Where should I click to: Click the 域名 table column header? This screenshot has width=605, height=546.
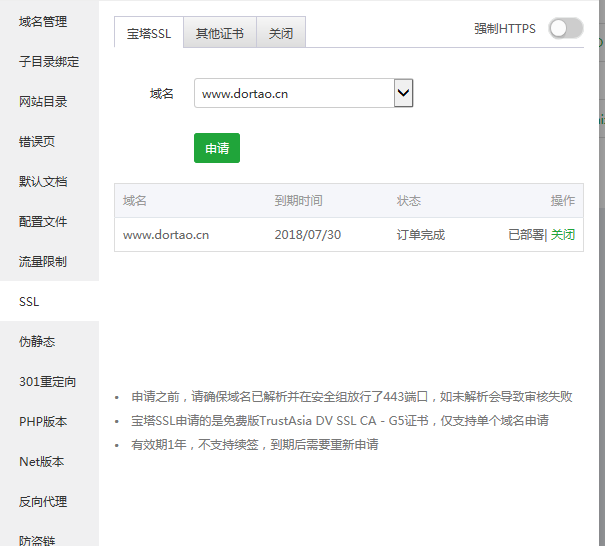coord(135,201)
